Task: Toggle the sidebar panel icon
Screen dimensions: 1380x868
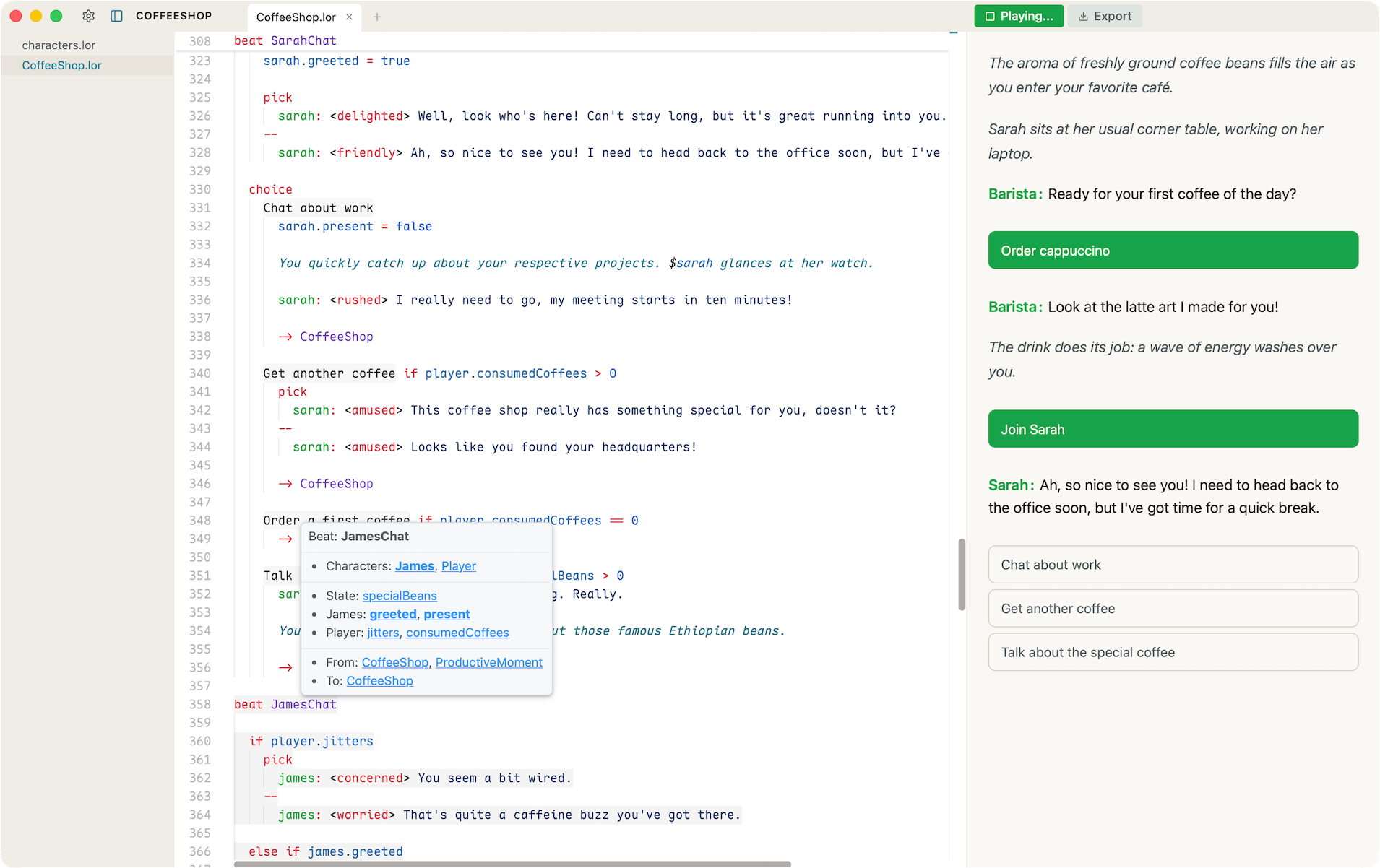Action: point(116,16)
